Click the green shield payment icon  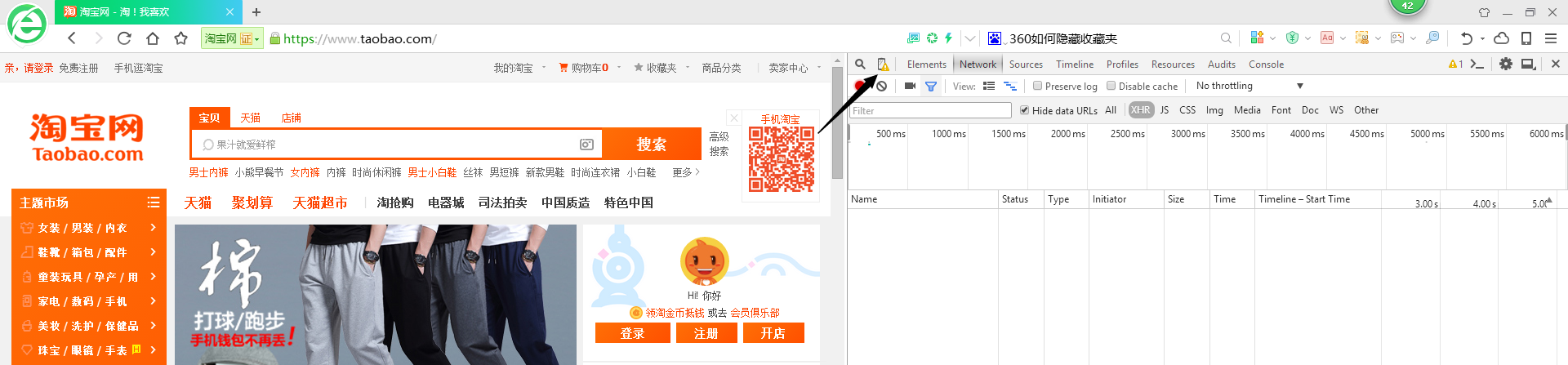(x=1292, y=38)
